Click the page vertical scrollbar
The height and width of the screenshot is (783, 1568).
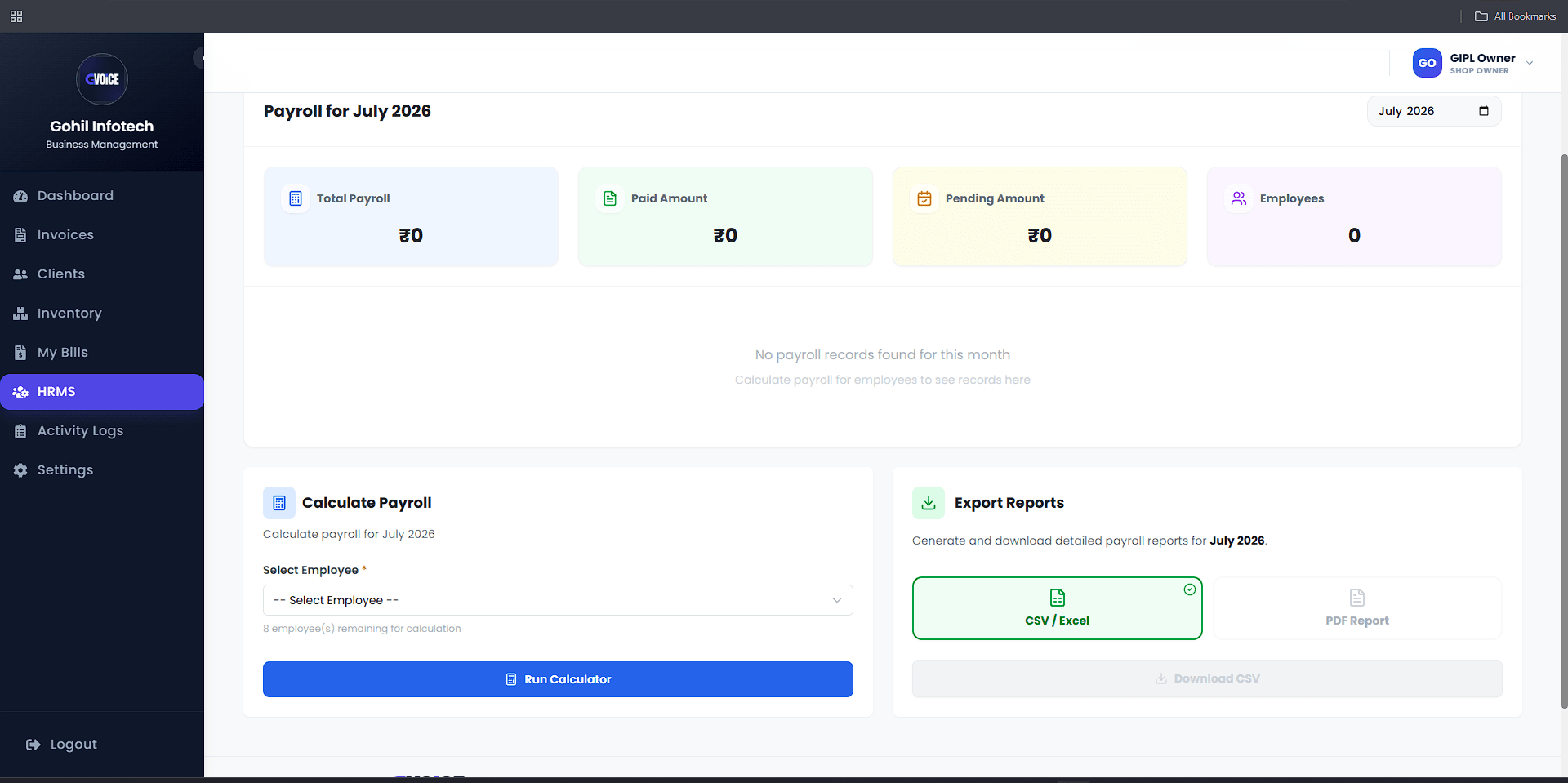(x=1564, y=431)
